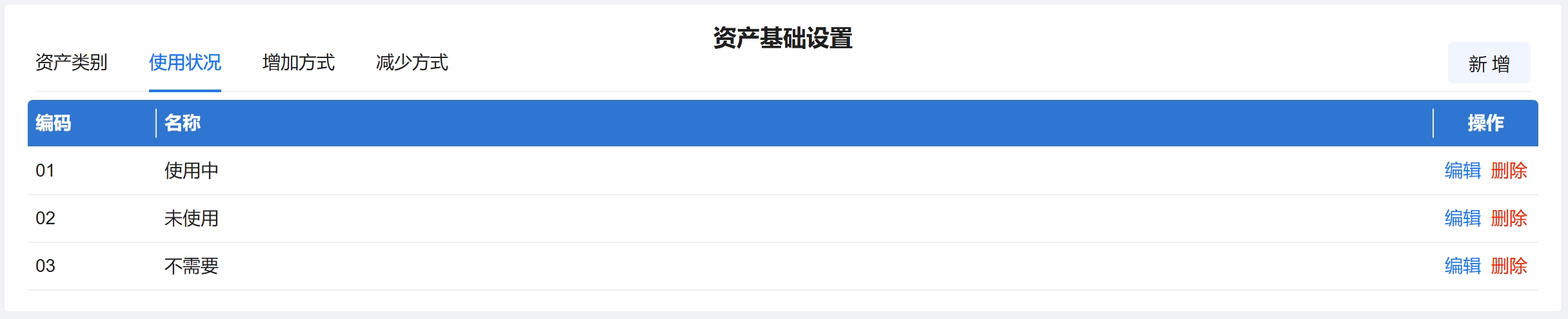Click the 使用中 name cell
The image size is (1568, 319).
point(192,171)
